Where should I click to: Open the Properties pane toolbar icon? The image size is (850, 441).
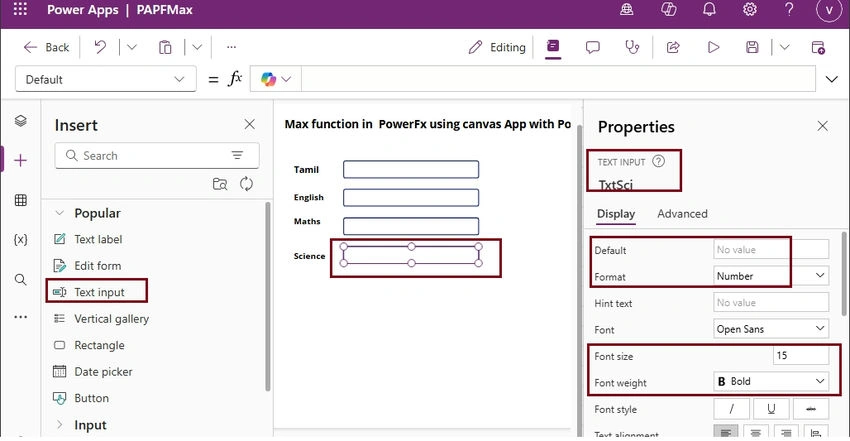553,47
